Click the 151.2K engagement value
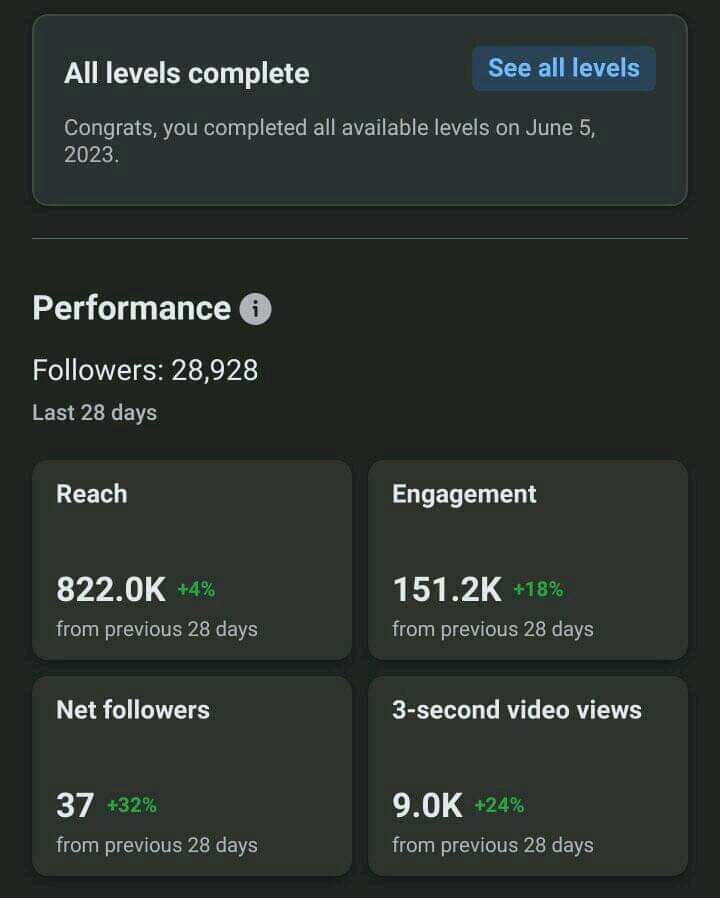 click(447, 590)
